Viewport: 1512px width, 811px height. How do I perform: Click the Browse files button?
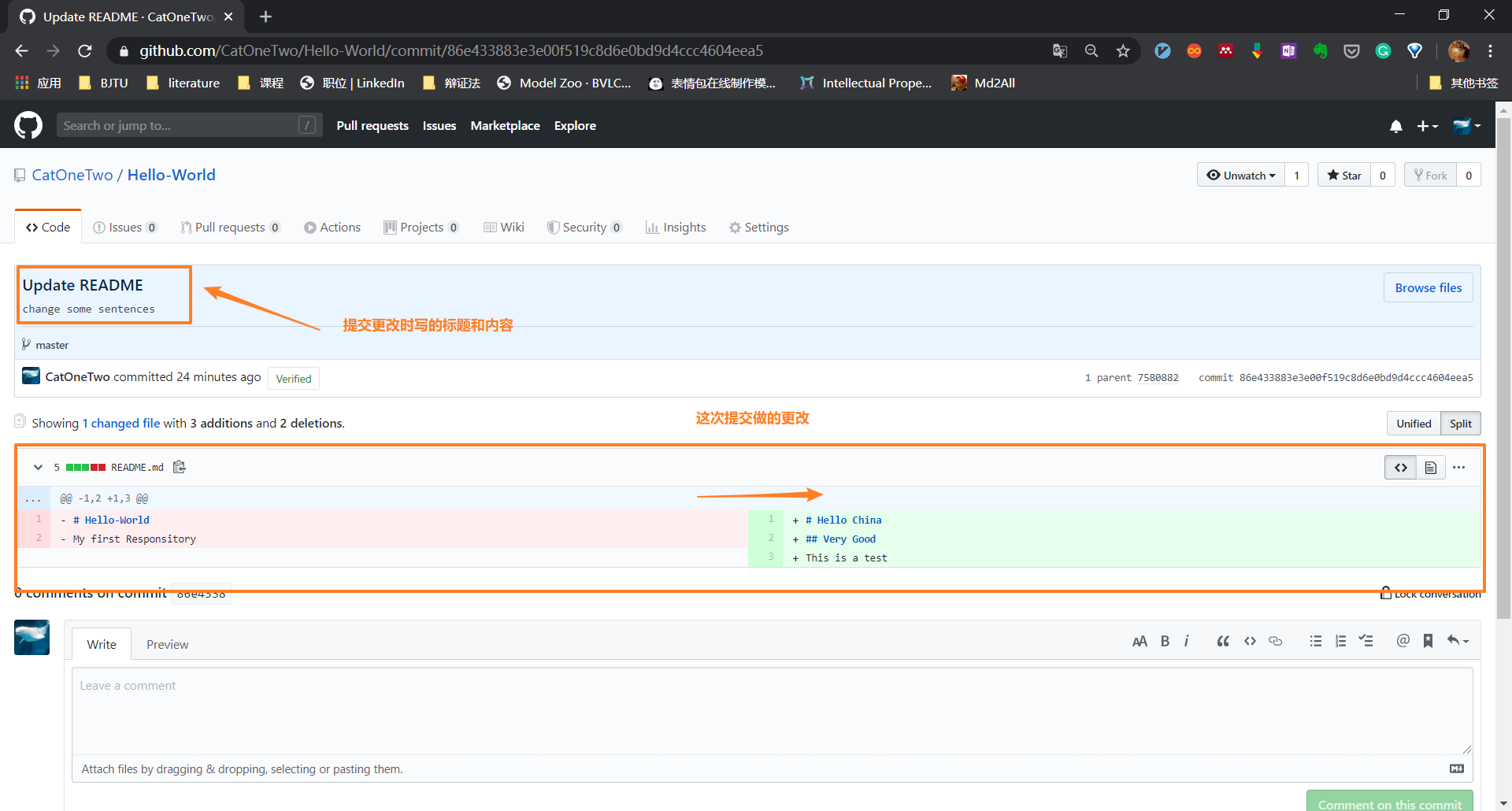1428,287
